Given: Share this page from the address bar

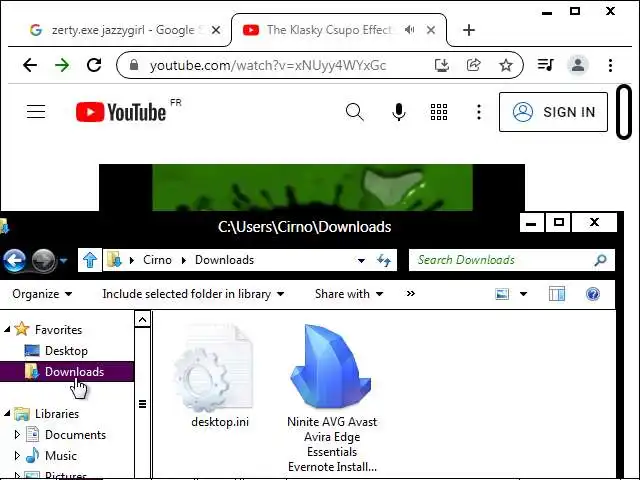Looking at the screenshot, I should (x=473, y=65).
